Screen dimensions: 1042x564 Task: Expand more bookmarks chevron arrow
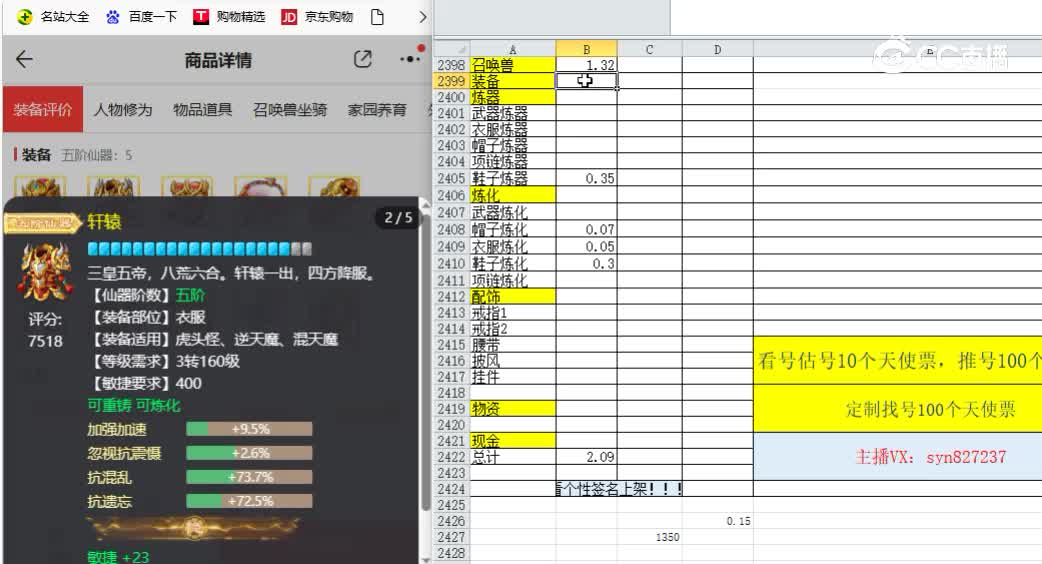[x=423, y=17]
